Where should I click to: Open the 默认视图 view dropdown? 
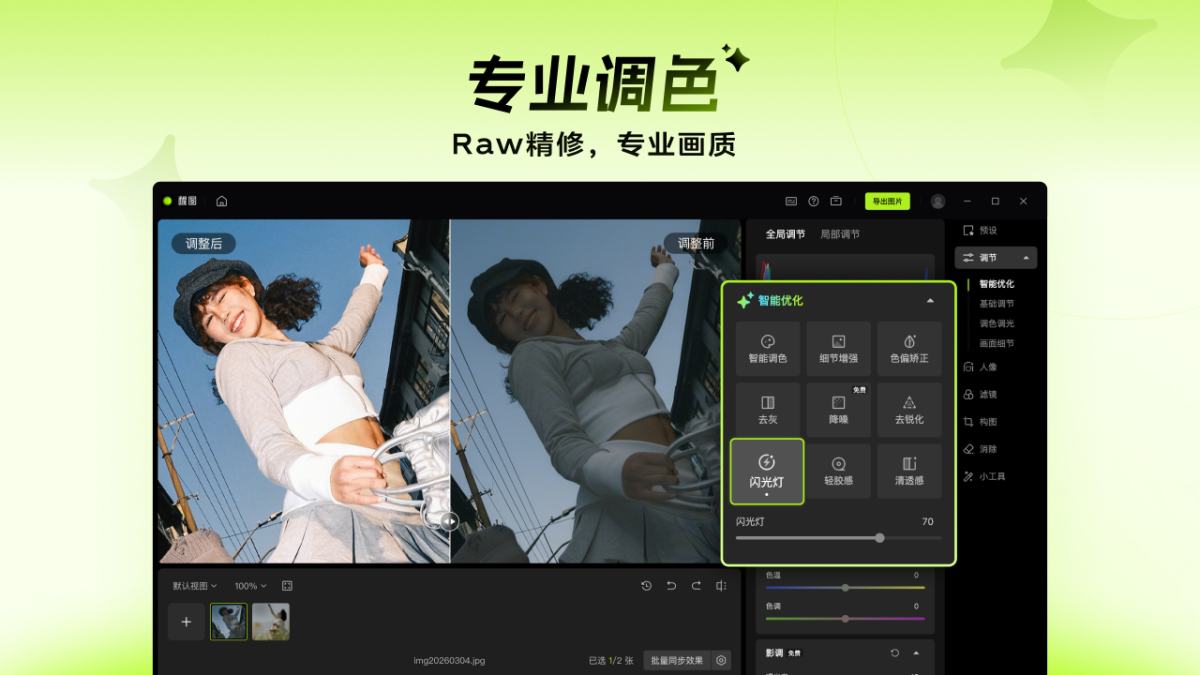195,586
